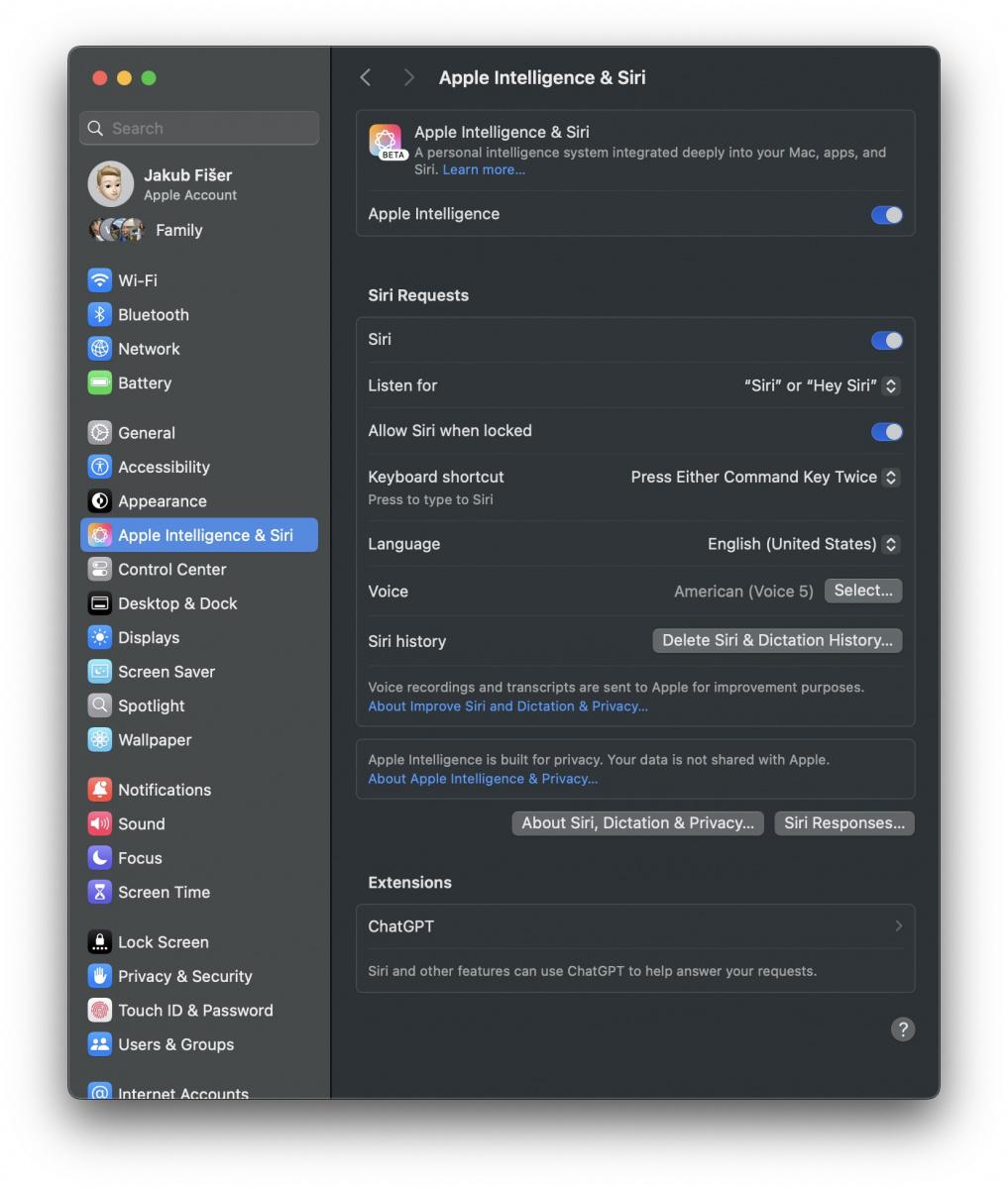1008x1189 pixels.
Task: Select Apple Intelligence & Siri sidebar item
Action: pos(199,535)
